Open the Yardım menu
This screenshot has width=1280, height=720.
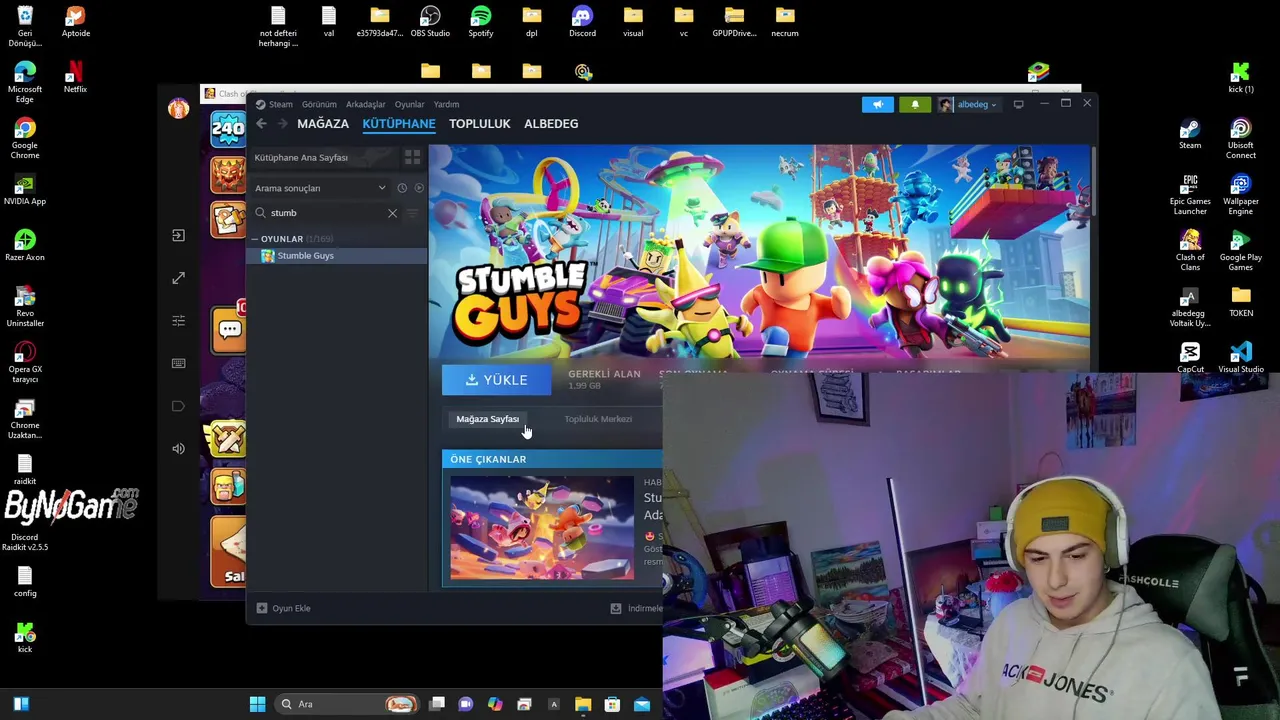click(x=446, y=104)
